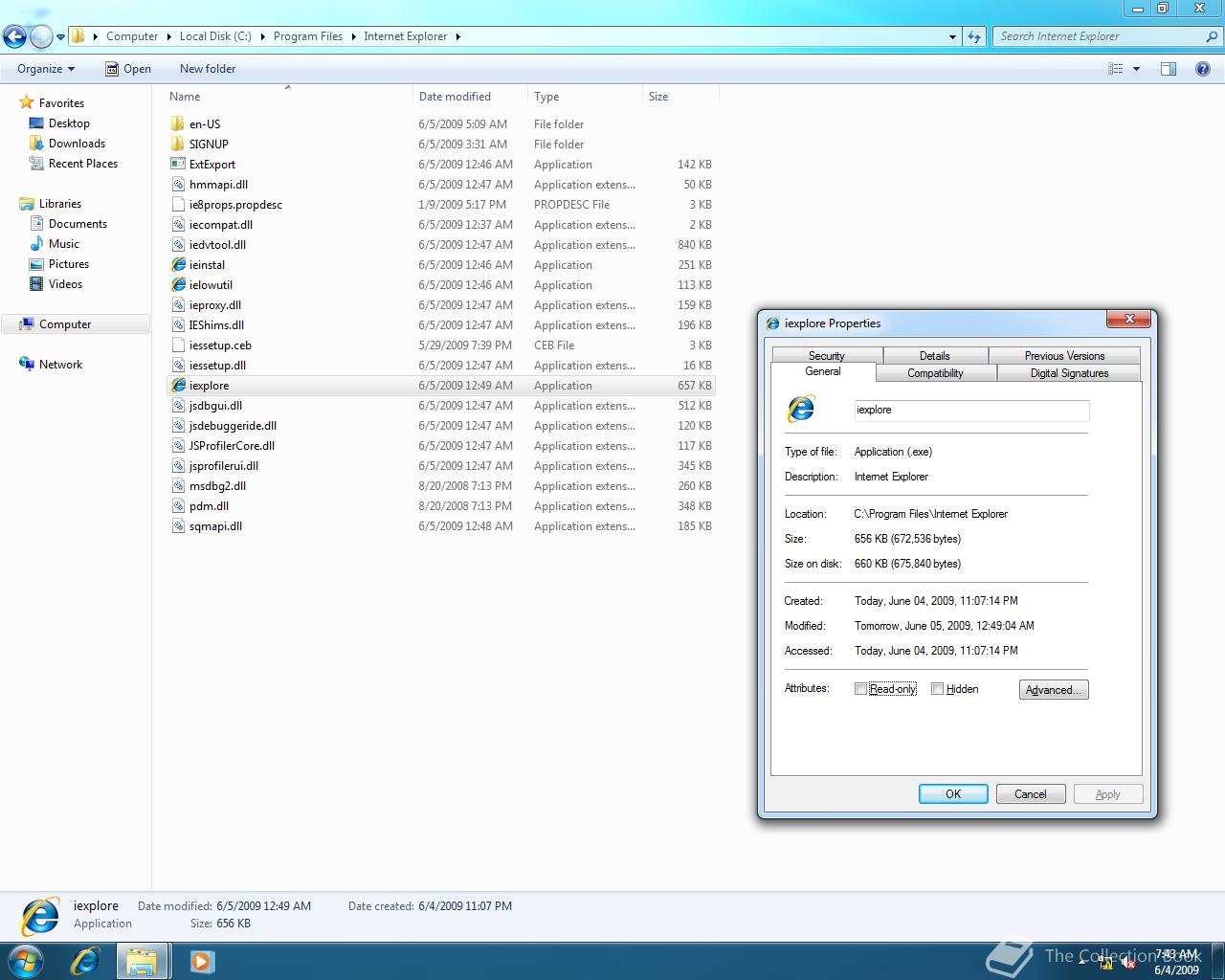
Task: Click the Advanced... attributes button
Action: (x=1054, y=690)
